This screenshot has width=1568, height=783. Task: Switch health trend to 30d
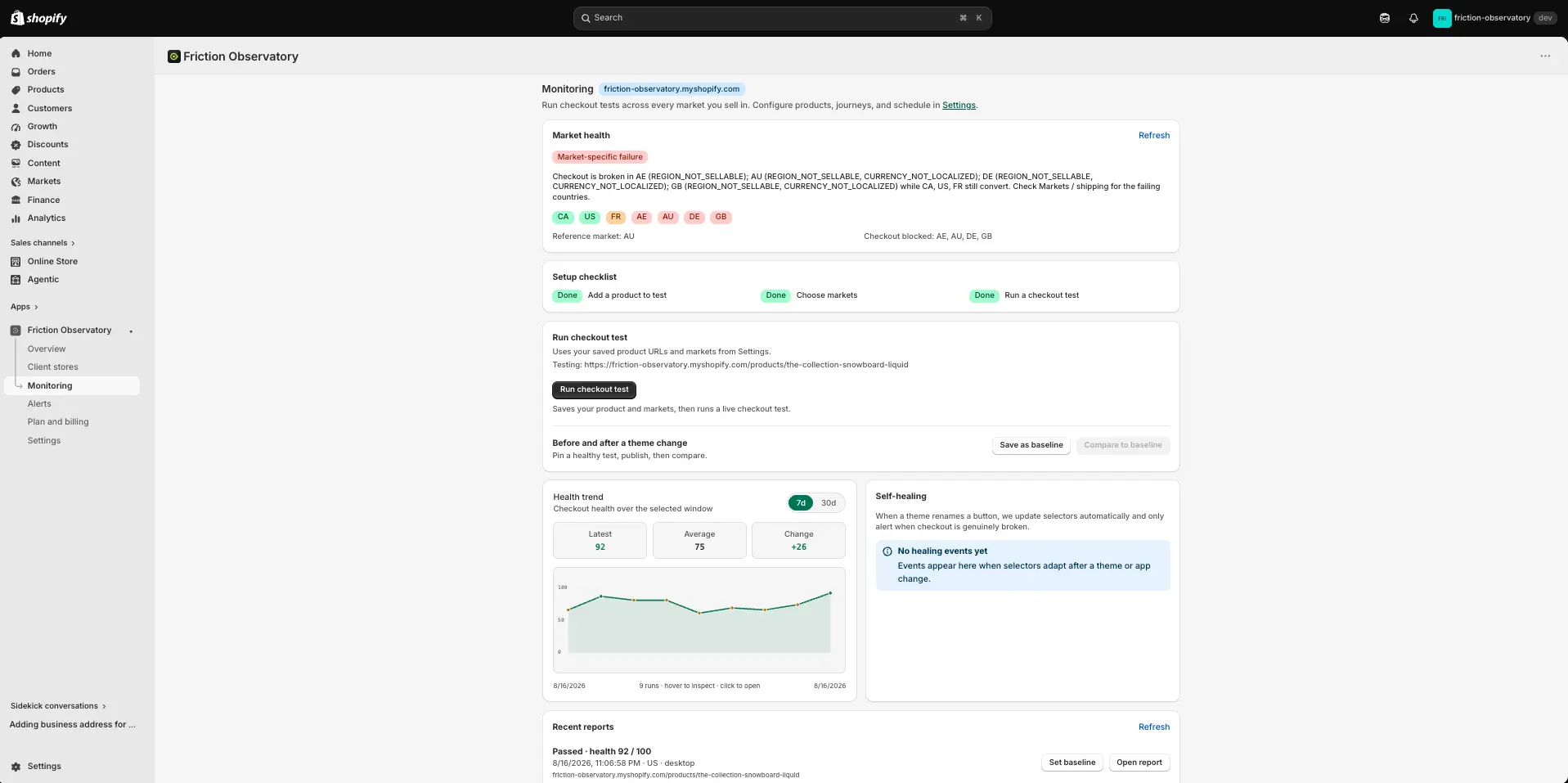point(829,503)
